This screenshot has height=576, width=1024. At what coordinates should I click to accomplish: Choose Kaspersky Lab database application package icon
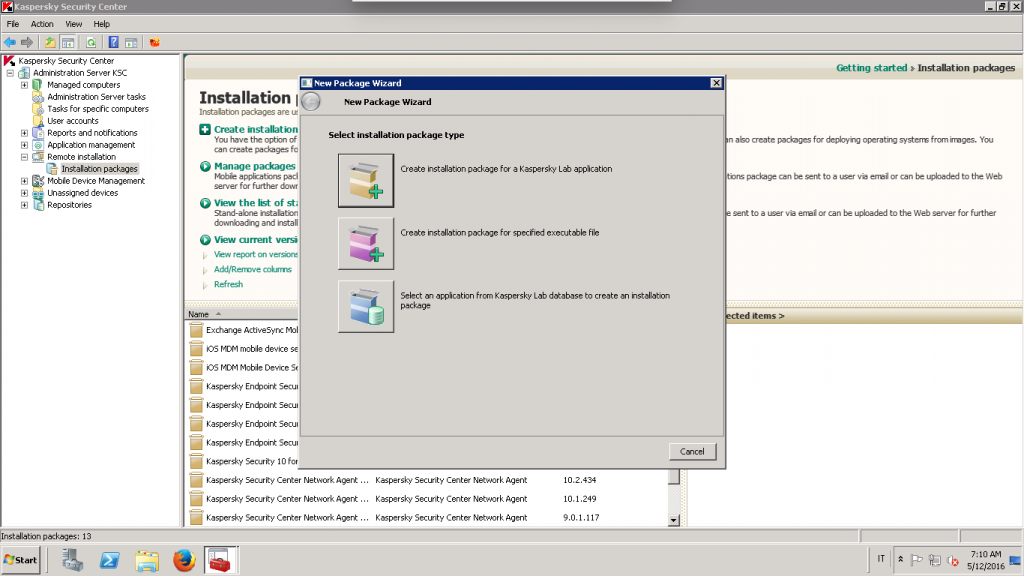coord(366,307)
